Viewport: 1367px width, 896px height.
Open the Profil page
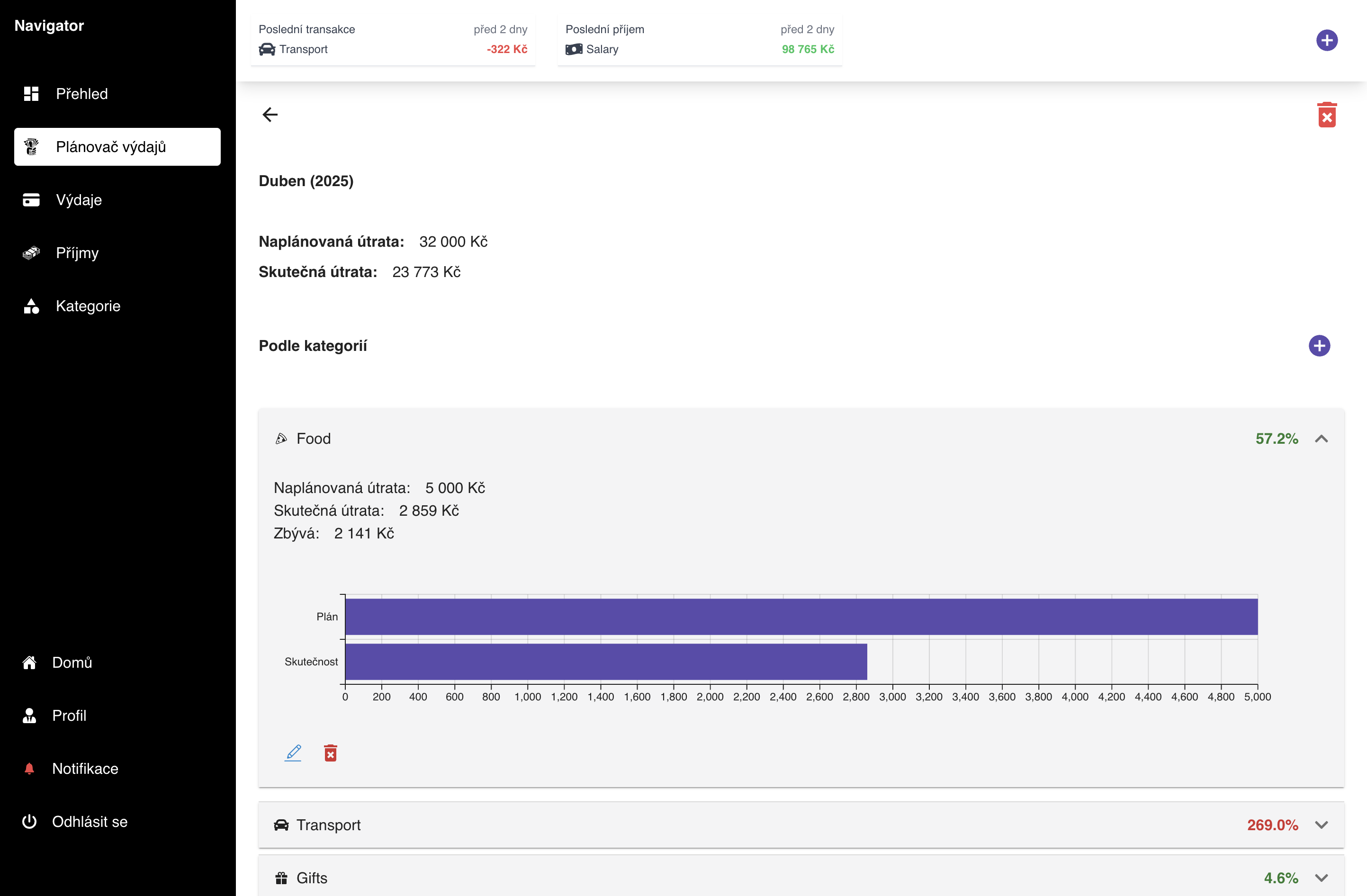tap(69, 716)
